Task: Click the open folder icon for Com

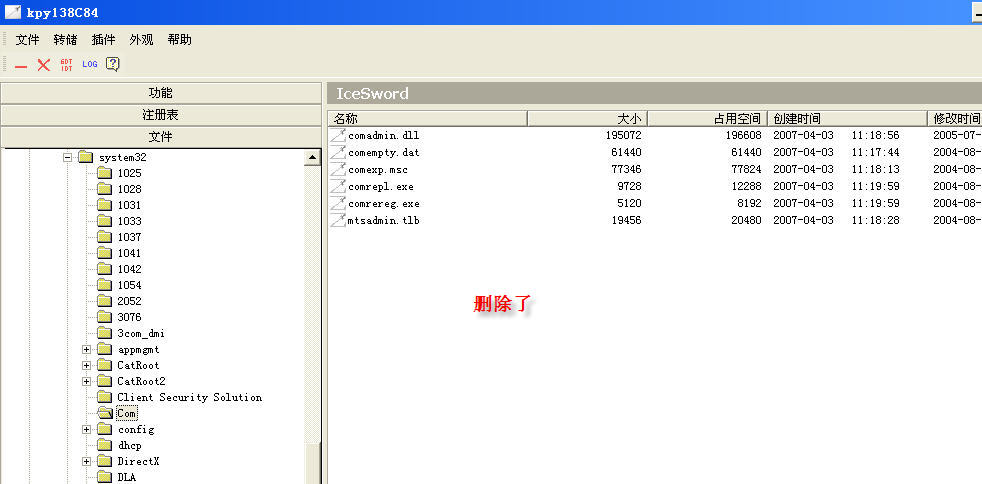Action: (x=105, y=413)
